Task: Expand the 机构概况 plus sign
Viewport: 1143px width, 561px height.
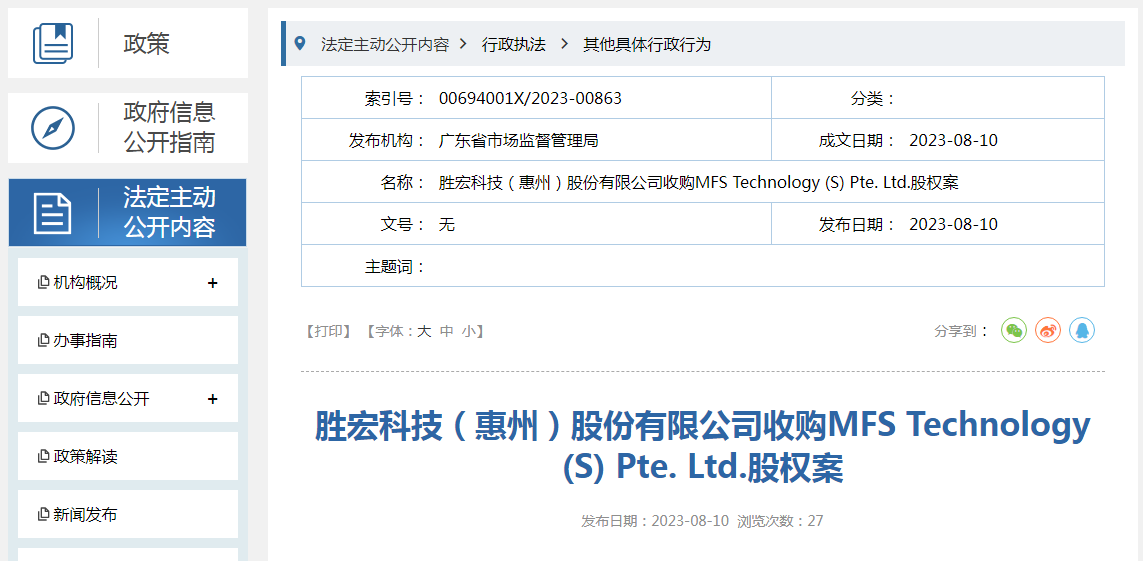Action: click(x=213, y=283)
